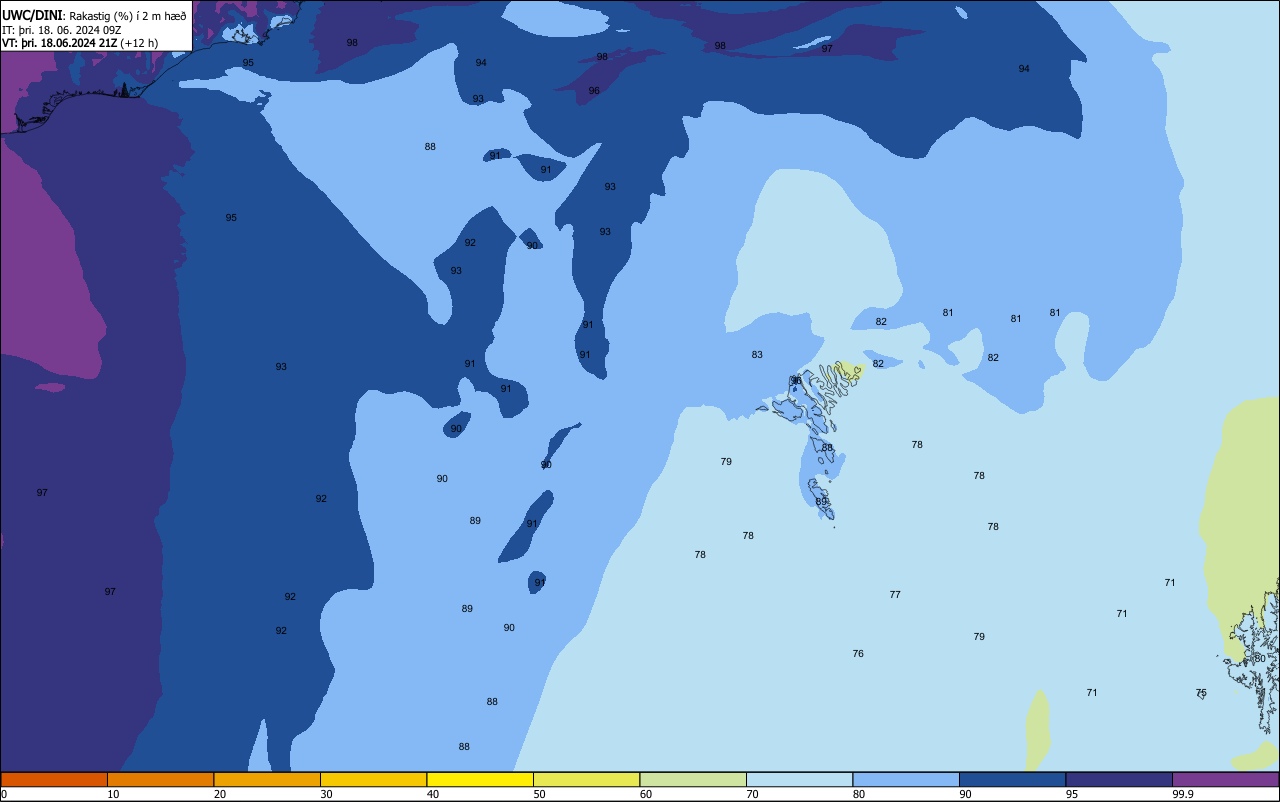The width and height of the screenshot is (1280, 802).
Task: Click the '83' humidity value on the map
Action: 757,355
